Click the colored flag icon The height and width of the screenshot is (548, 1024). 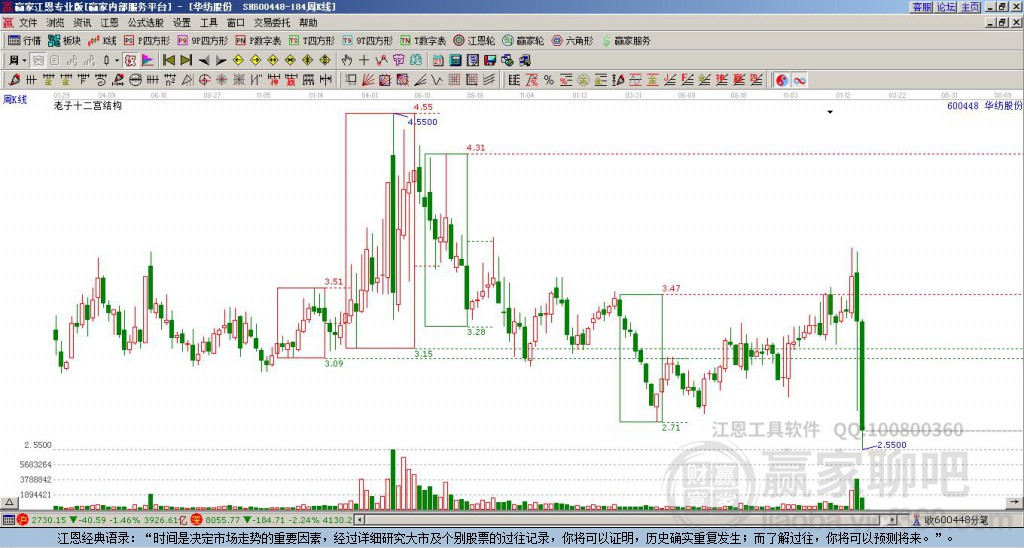[148, 61]
